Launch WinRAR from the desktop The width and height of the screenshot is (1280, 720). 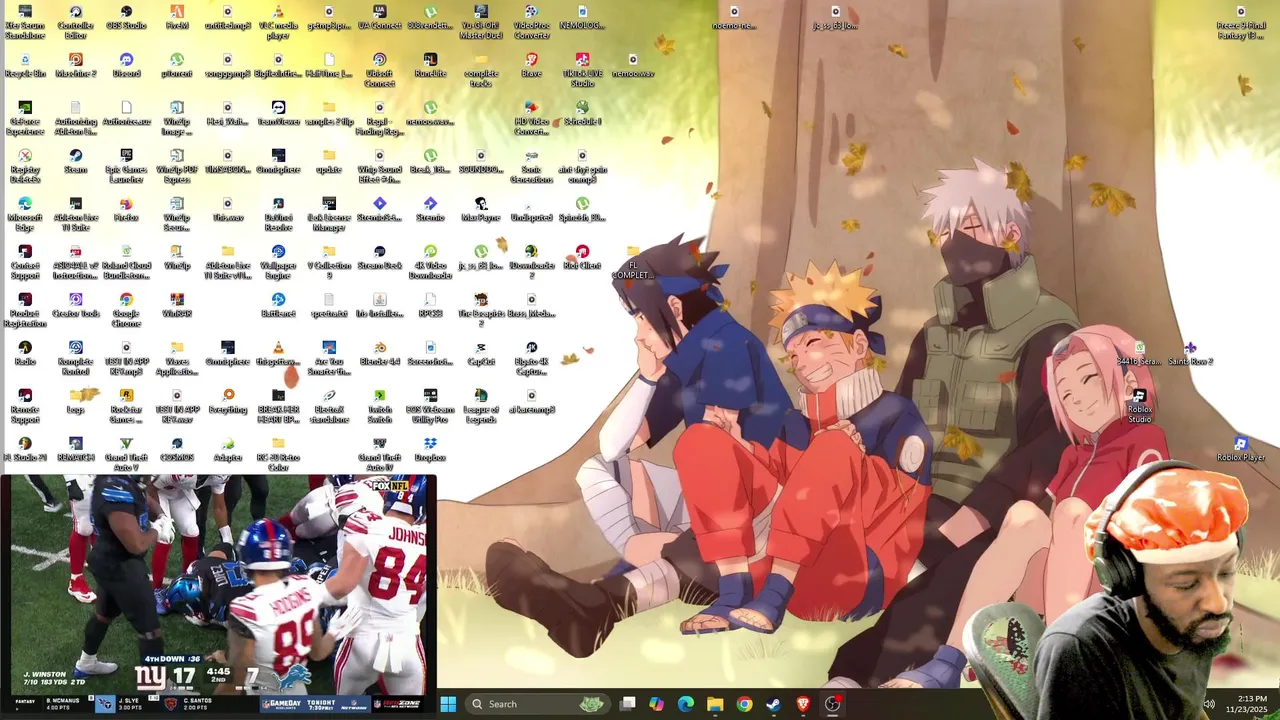tap(177, 306)
